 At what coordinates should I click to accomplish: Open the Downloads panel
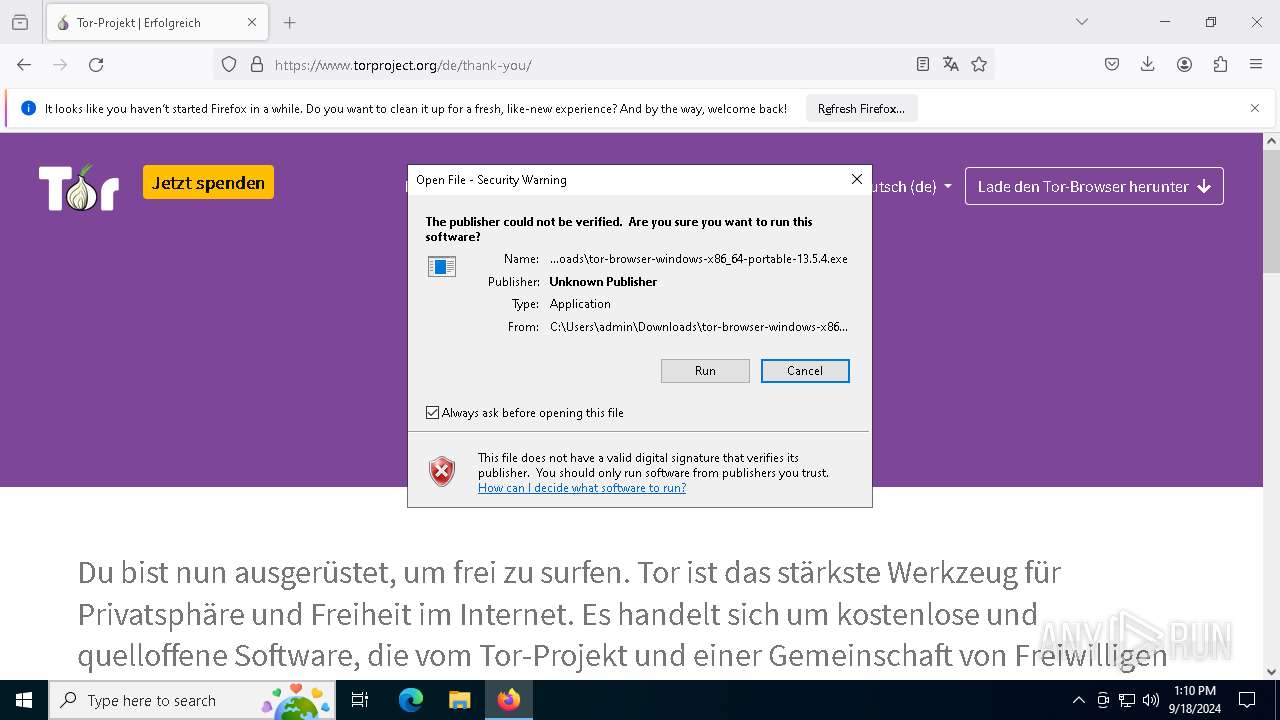point(1148,65)
